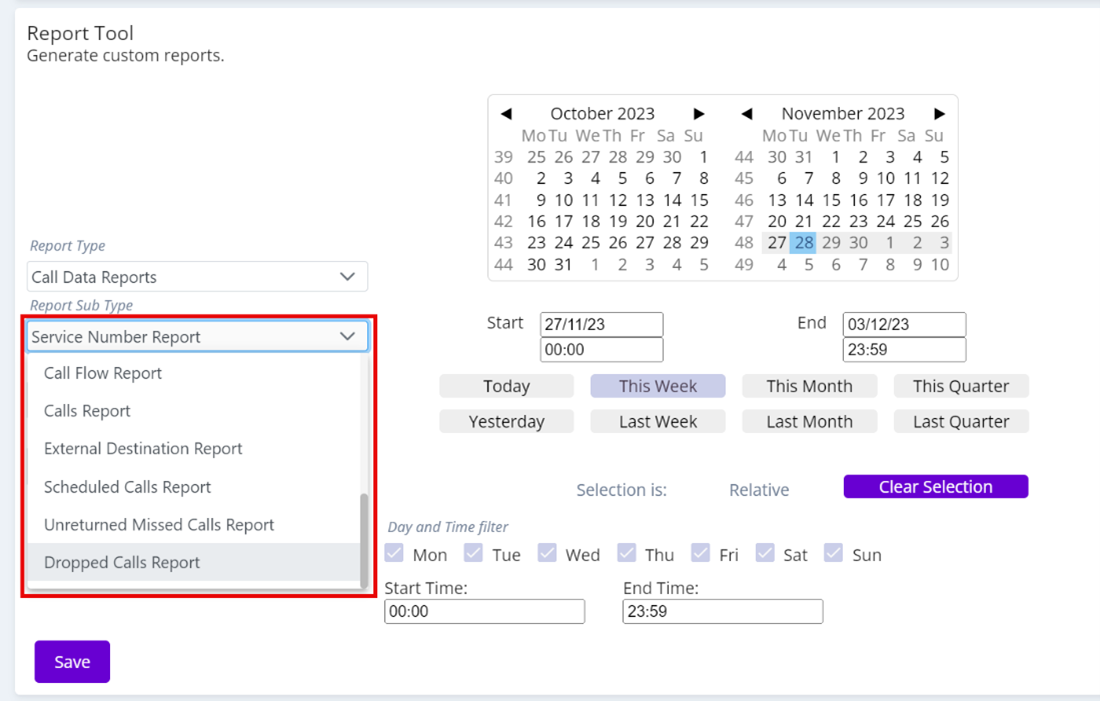Click the Today quick-select button
This screenshot has width=1100, height=701.
(x=506, y=385)
